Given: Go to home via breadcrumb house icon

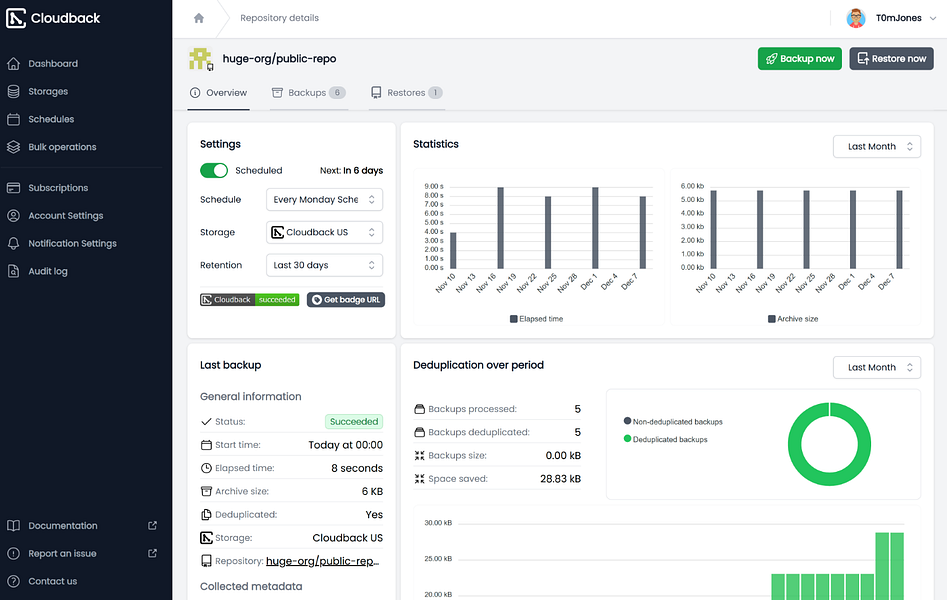Looking at the screenshot, I should (199, 18).
